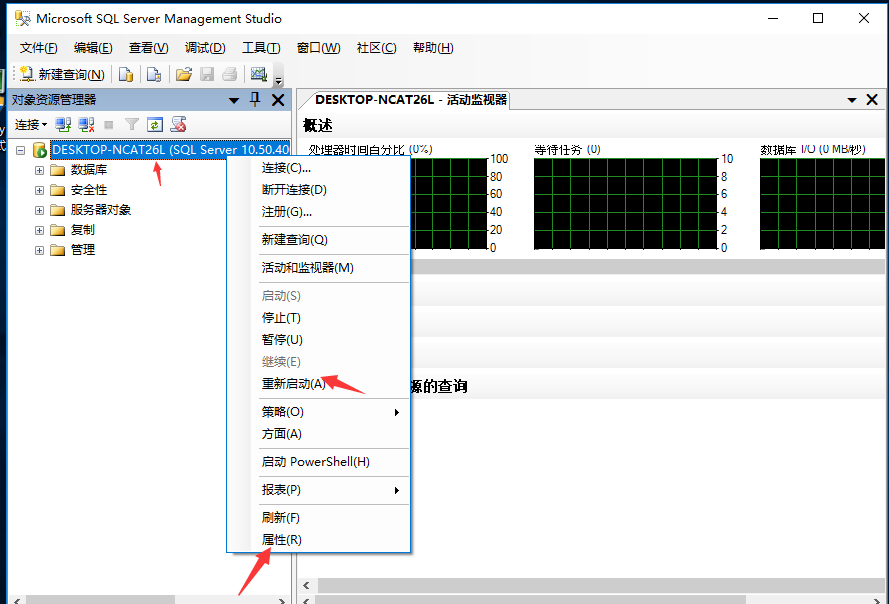Image resolution: width=889 pixels, height=604 pixels.
Task: Open the active files dropdown arrow in document area
Action: 852,100
